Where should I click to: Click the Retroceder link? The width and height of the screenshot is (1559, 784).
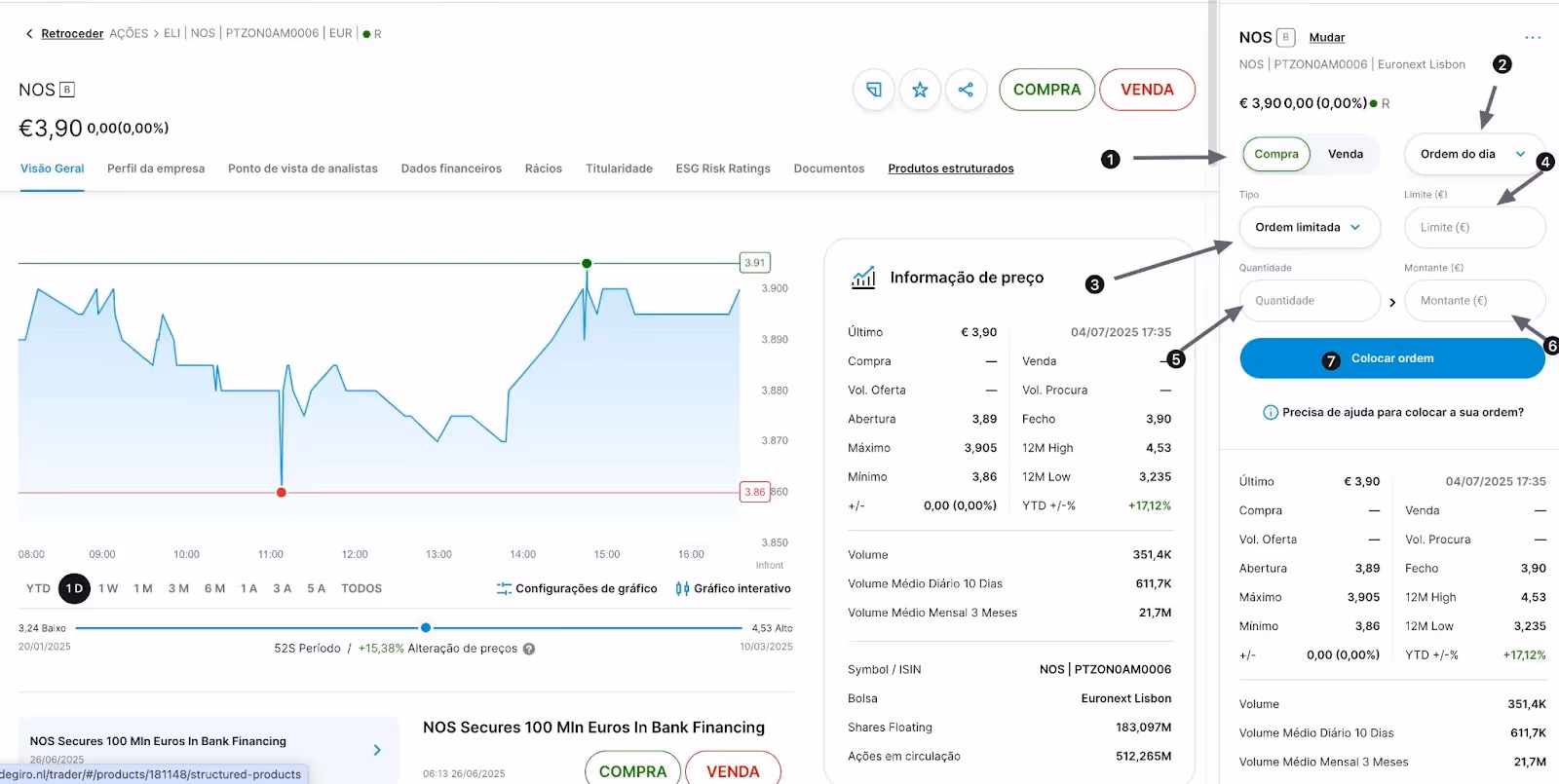click(72, 33)
